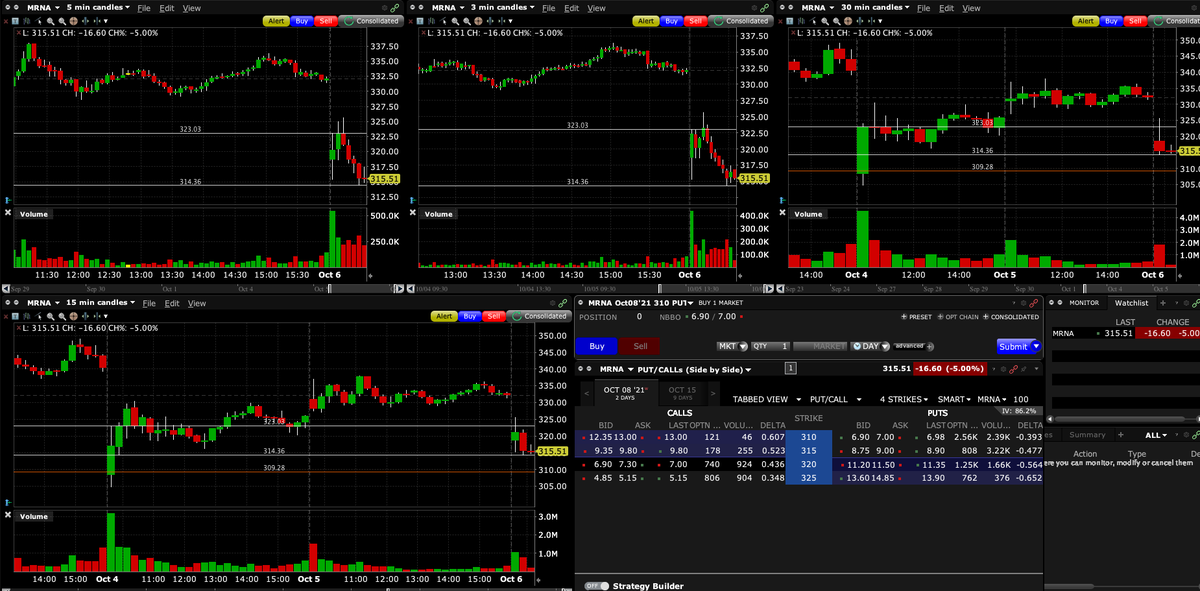Screen dimensions: 1200x591
Task: Click the numbered 1 box in option chain header
Action: tap(791, 369)
